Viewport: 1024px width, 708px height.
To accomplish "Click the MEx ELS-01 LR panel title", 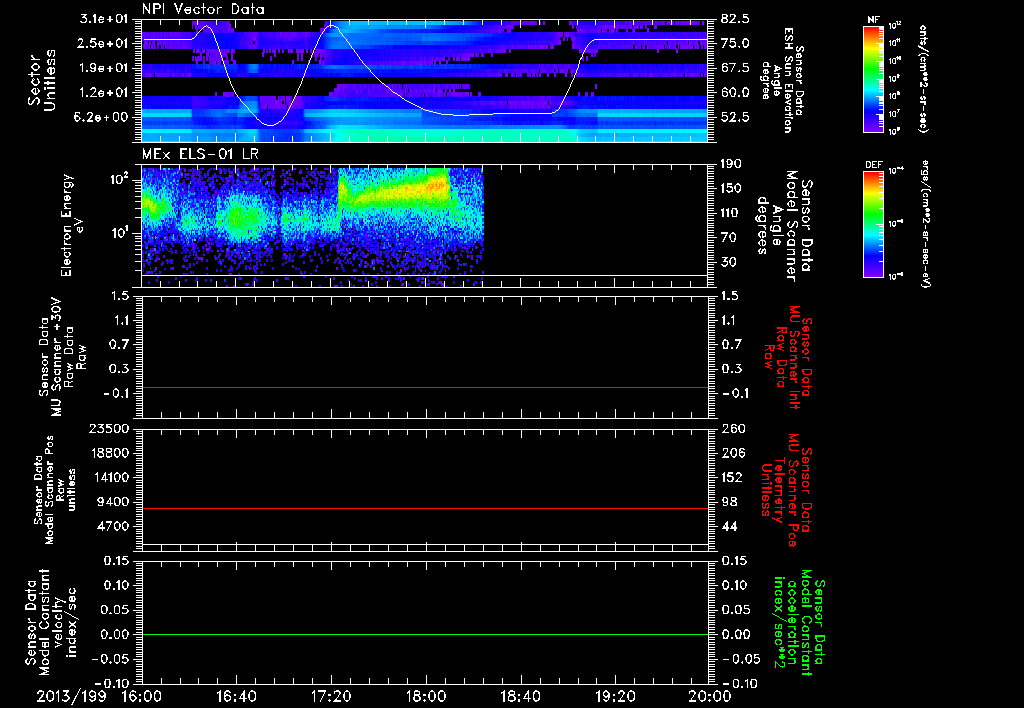I will 200,155.
